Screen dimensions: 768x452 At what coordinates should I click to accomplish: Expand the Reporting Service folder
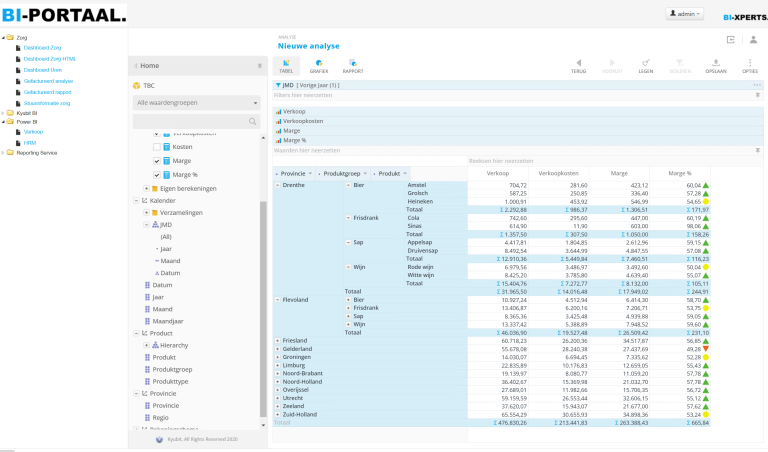coord(5,153)
